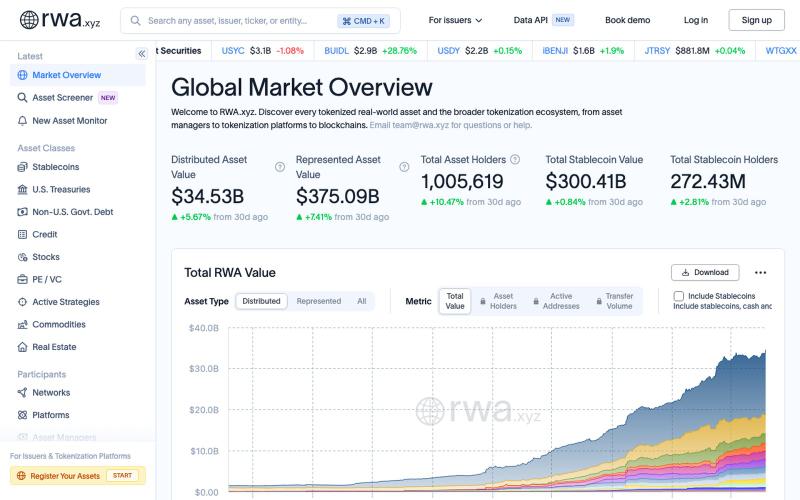Click the Download chart button

pos(705,272)
